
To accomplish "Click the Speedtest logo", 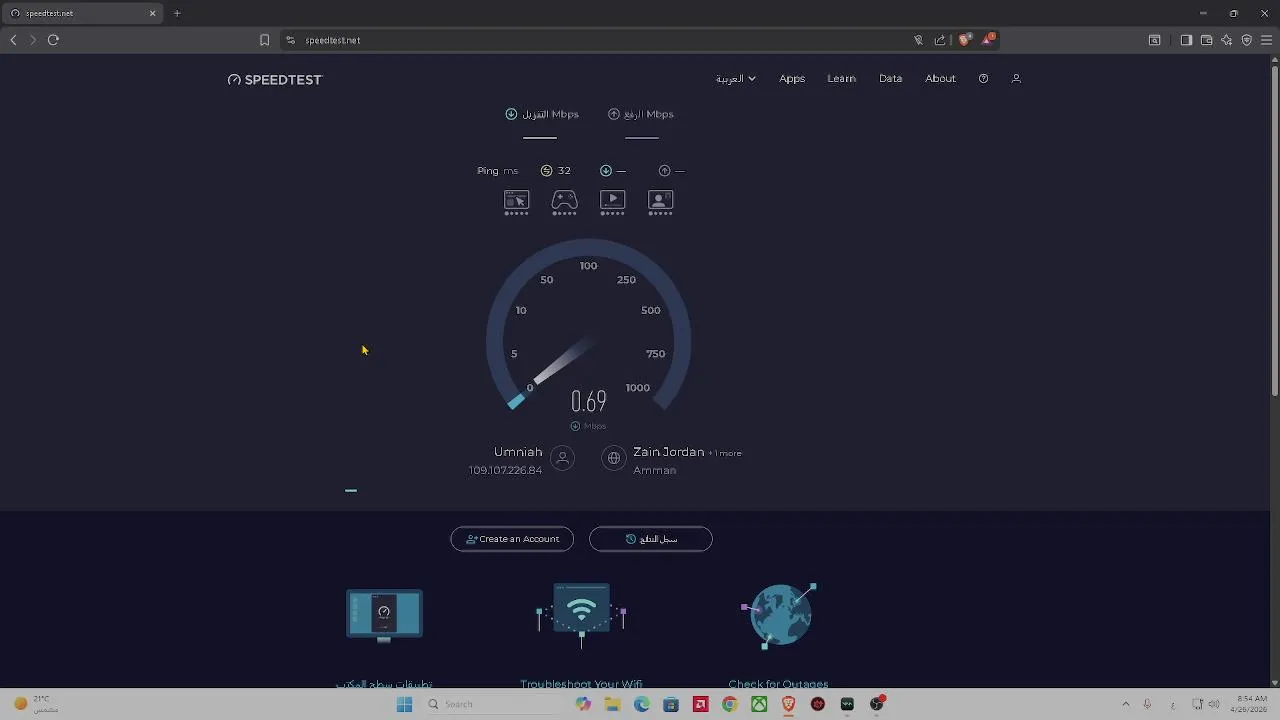I will coord(275,80).
